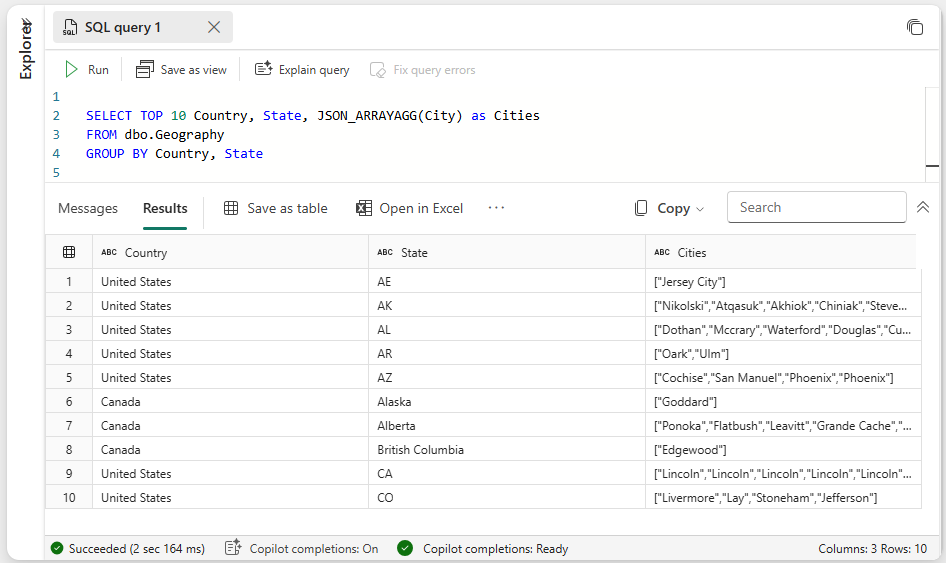
Task: Open the Messages tab
Action: coord(88,208)
